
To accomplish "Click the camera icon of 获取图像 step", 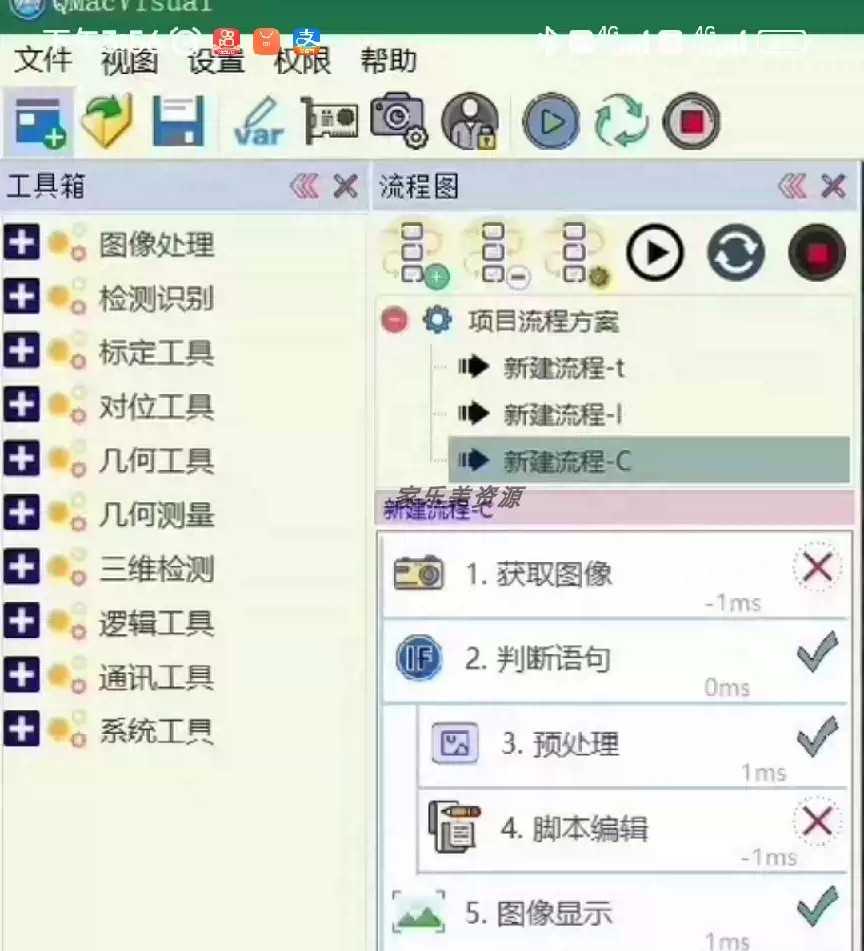I will [418, 572].
